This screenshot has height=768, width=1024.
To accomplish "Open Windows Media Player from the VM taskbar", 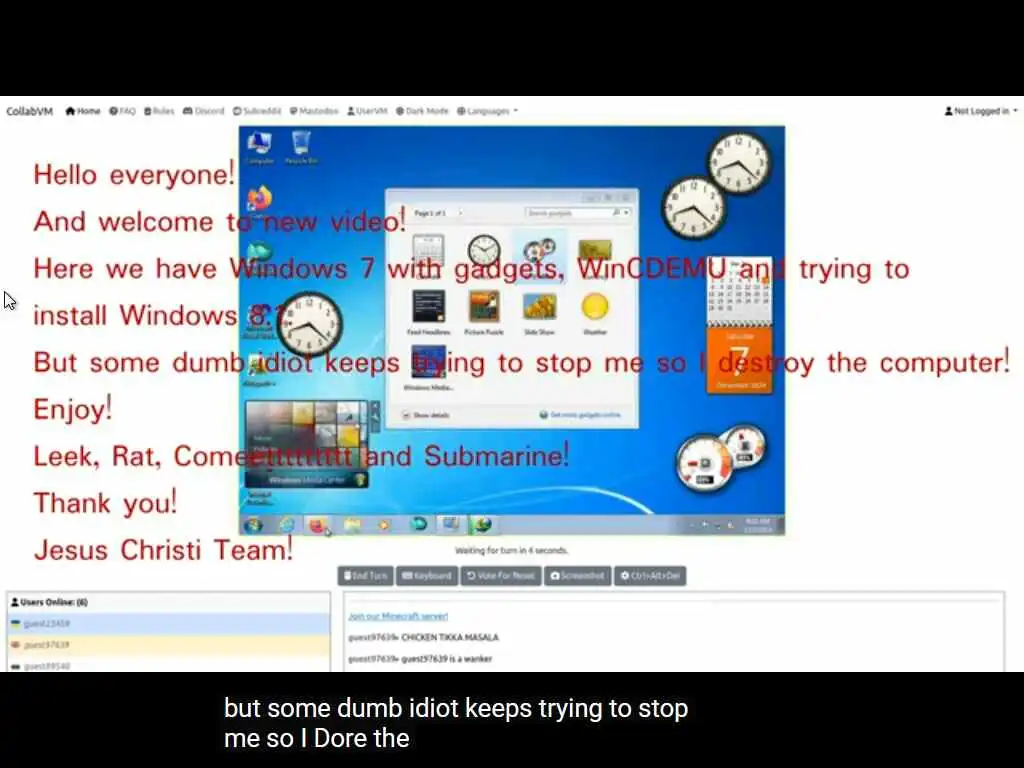I will click(384, 525).
